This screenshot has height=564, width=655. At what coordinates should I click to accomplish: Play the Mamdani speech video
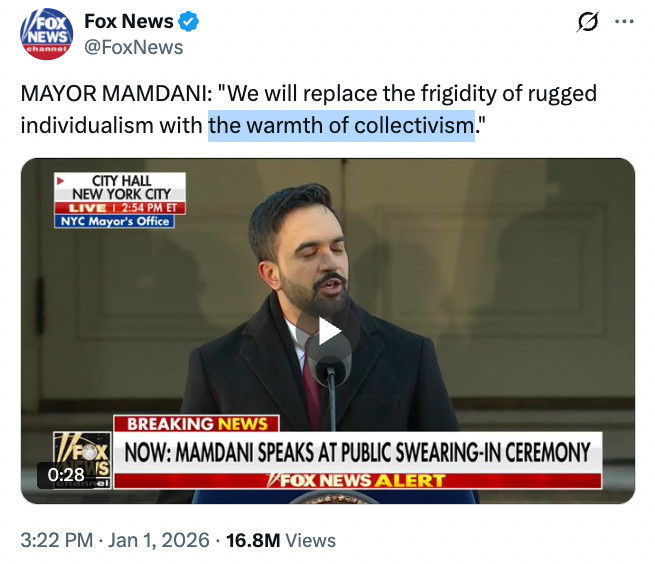click(328, 333)
